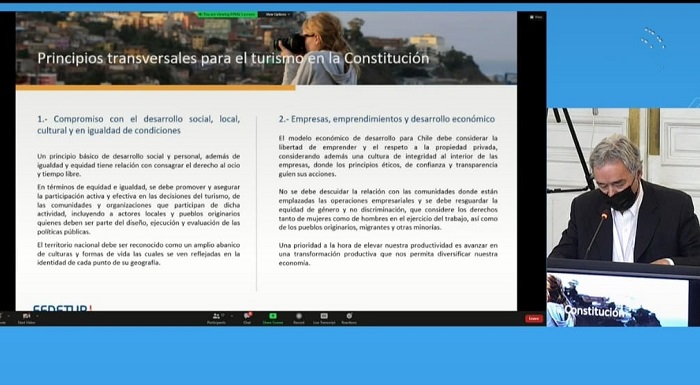
Task: Switch layout with the top-right View button
Action: [x=537, y=17]
